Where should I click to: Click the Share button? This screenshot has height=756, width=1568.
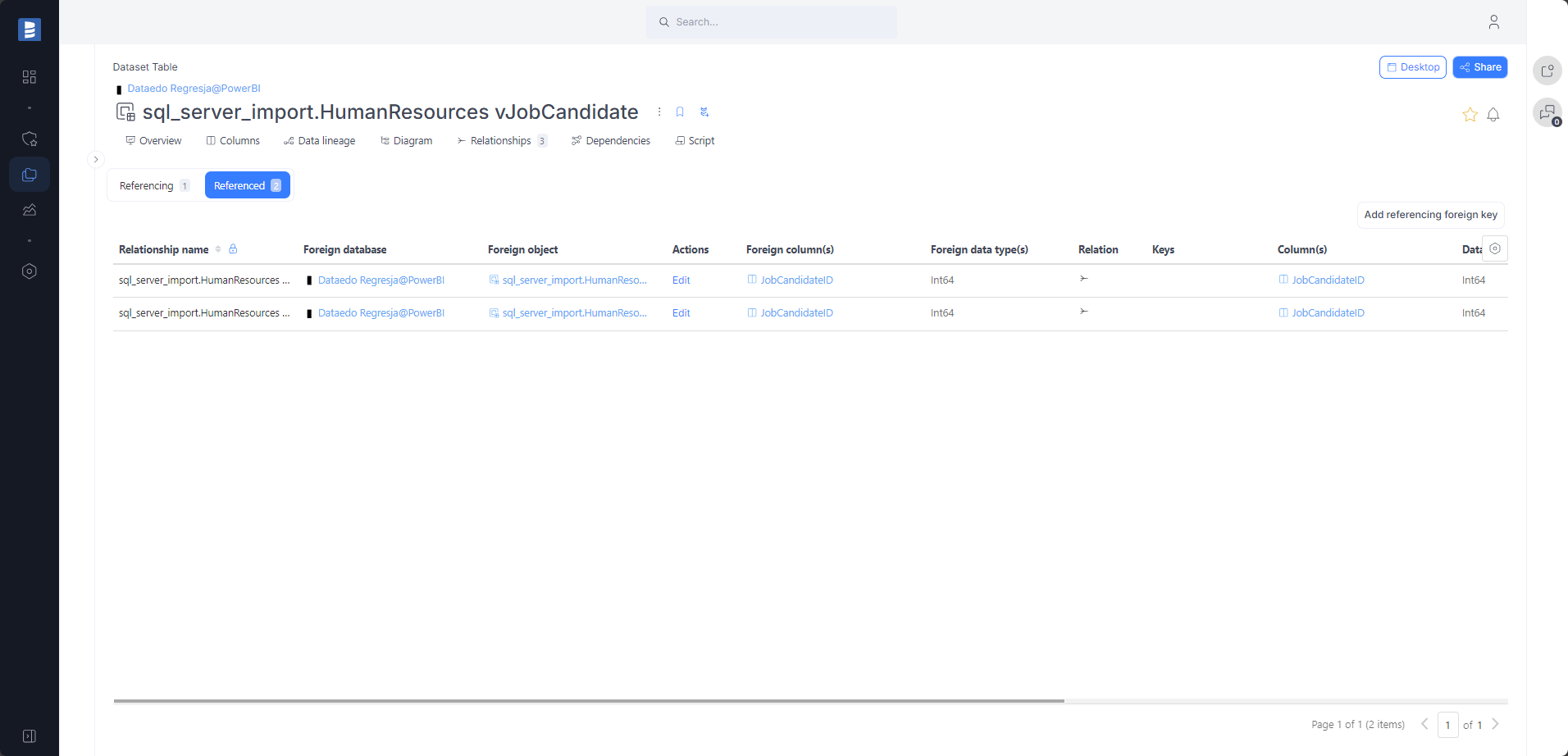tap(1480, 67)
